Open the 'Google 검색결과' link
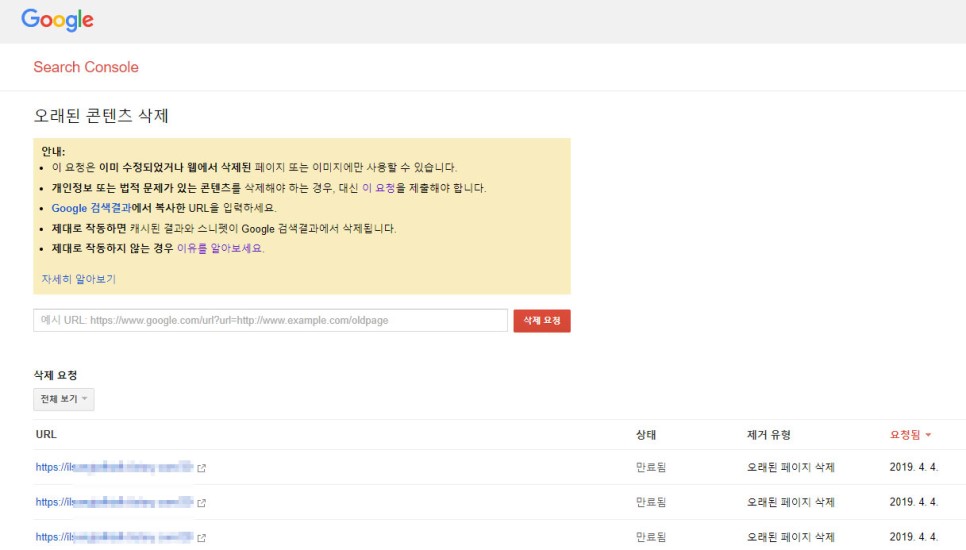Screen dimensions: 966x550 (x=91, y=208)
